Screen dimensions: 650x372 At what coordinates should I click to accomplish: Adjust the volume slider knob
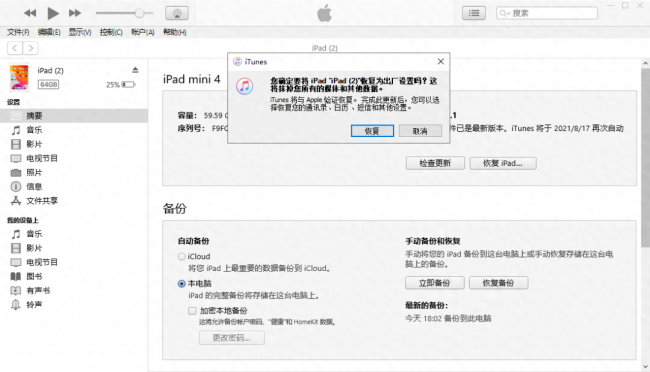[x=139, y=13]
